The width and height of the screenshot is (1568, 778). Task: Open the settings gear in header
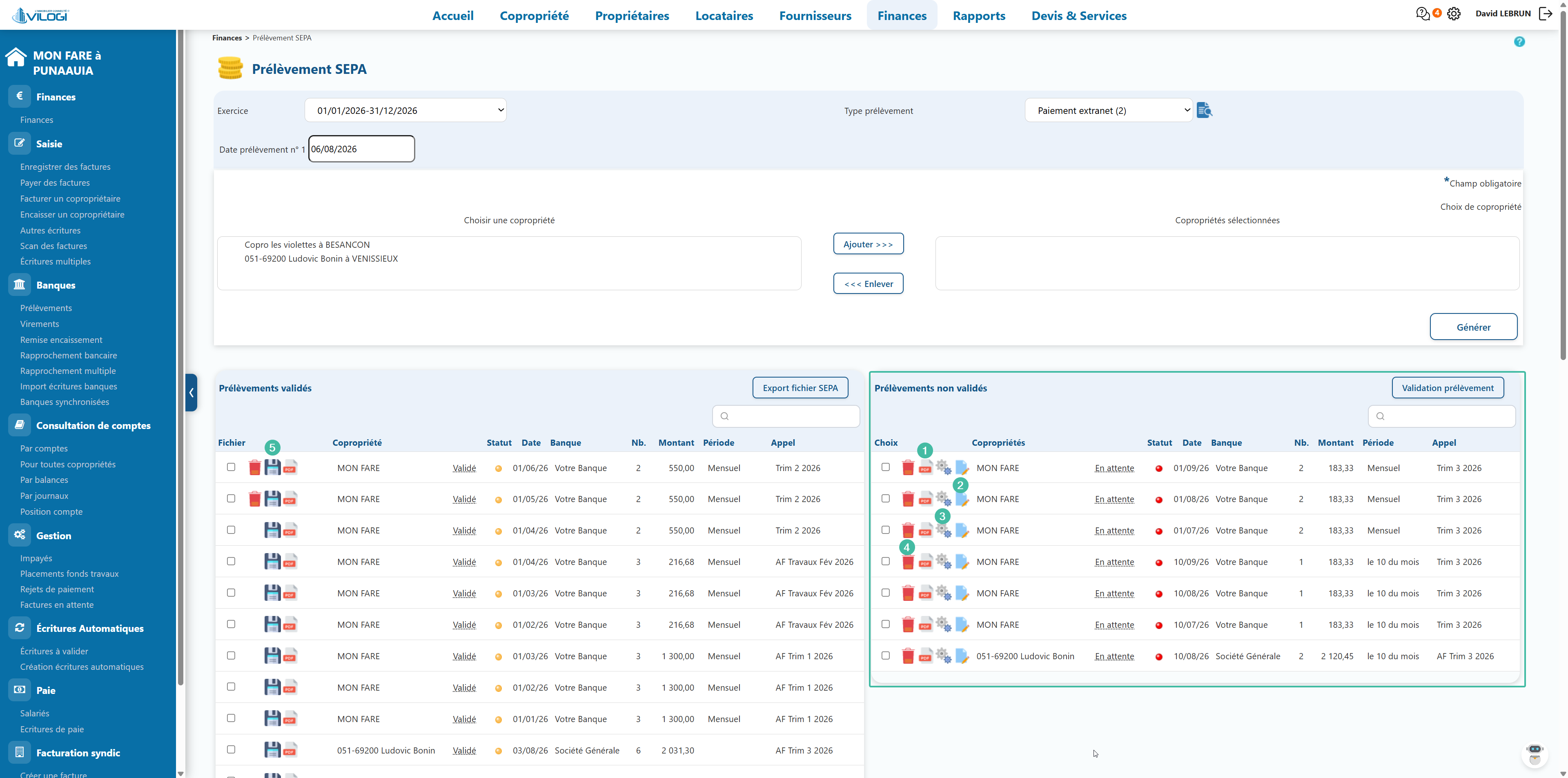(1454, 13)
